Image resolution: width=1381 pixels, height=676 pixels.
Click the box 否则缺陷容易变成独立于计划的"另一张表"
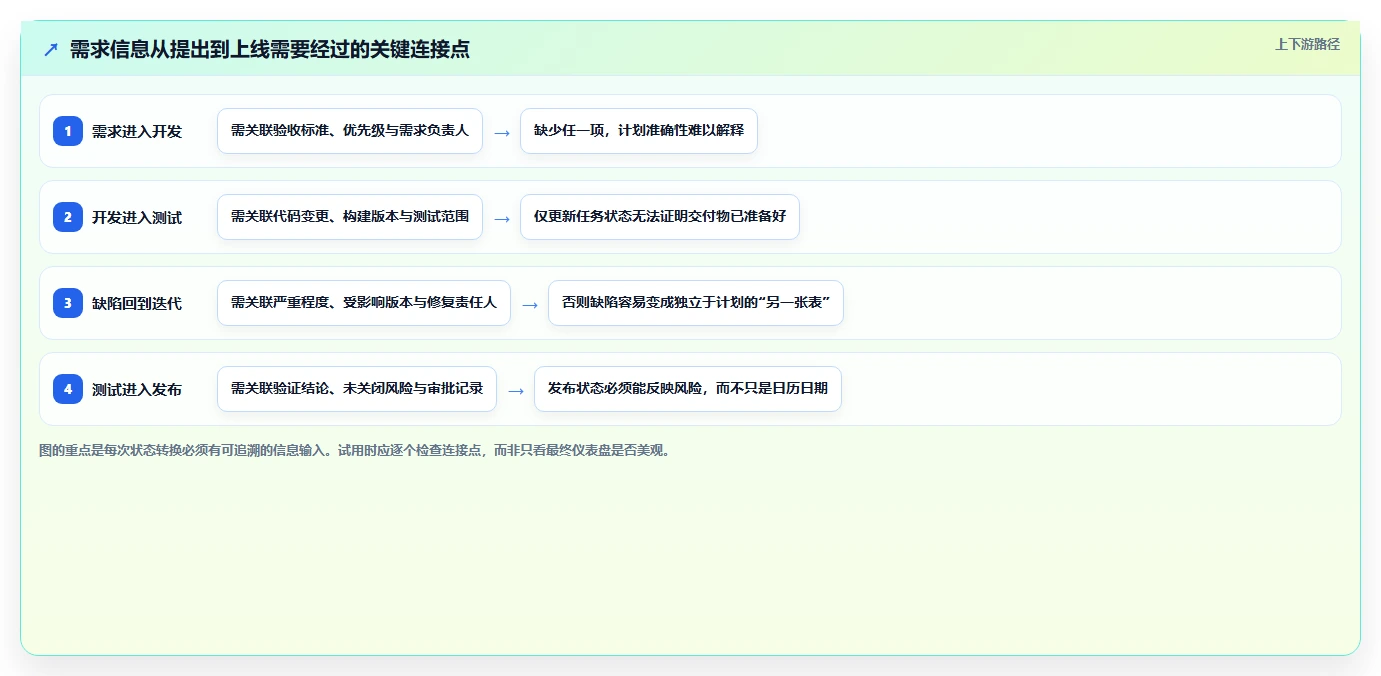point(696,303)
